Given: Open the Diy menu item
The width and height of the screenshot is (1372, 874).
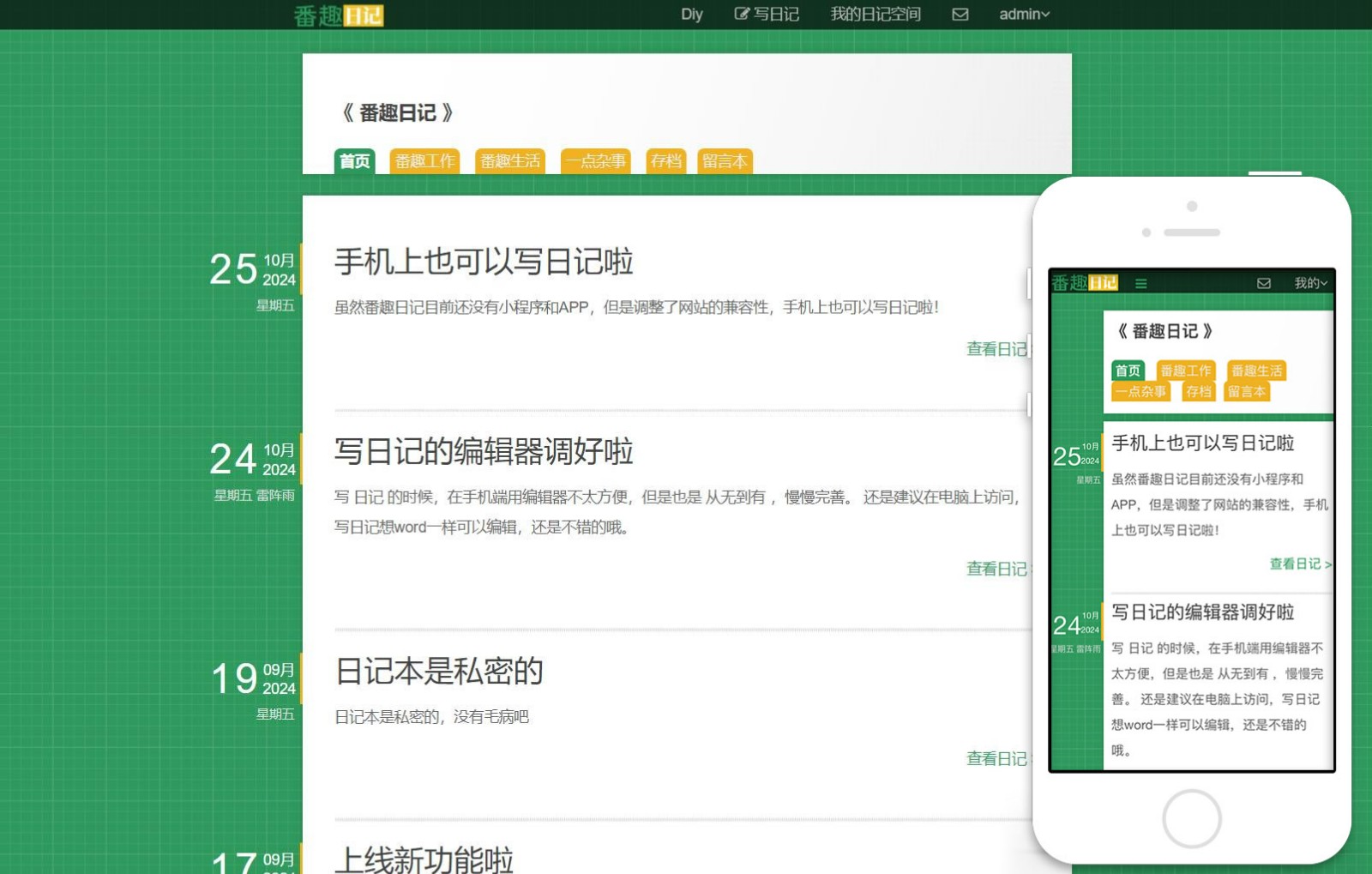Looking at the screenshot, I should point(691,15).
